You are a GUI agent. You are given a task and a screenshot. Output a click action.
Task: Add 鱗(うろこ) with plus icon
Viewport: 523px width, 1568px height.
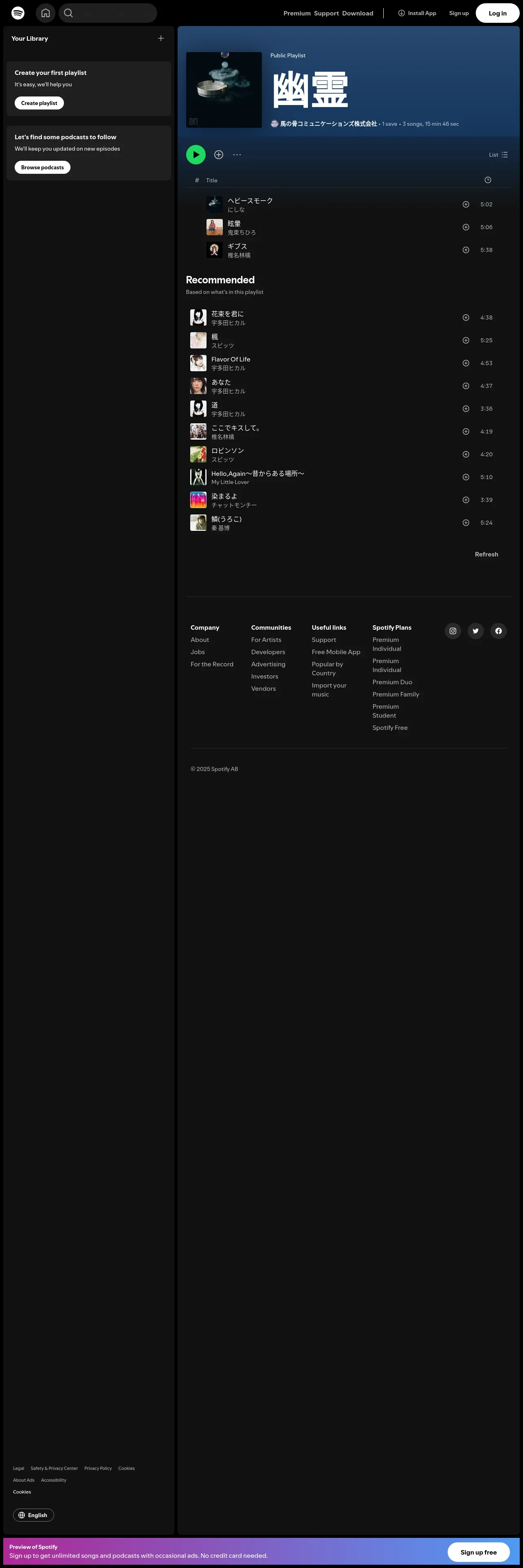pyautogui.click(x=466, y=523)
